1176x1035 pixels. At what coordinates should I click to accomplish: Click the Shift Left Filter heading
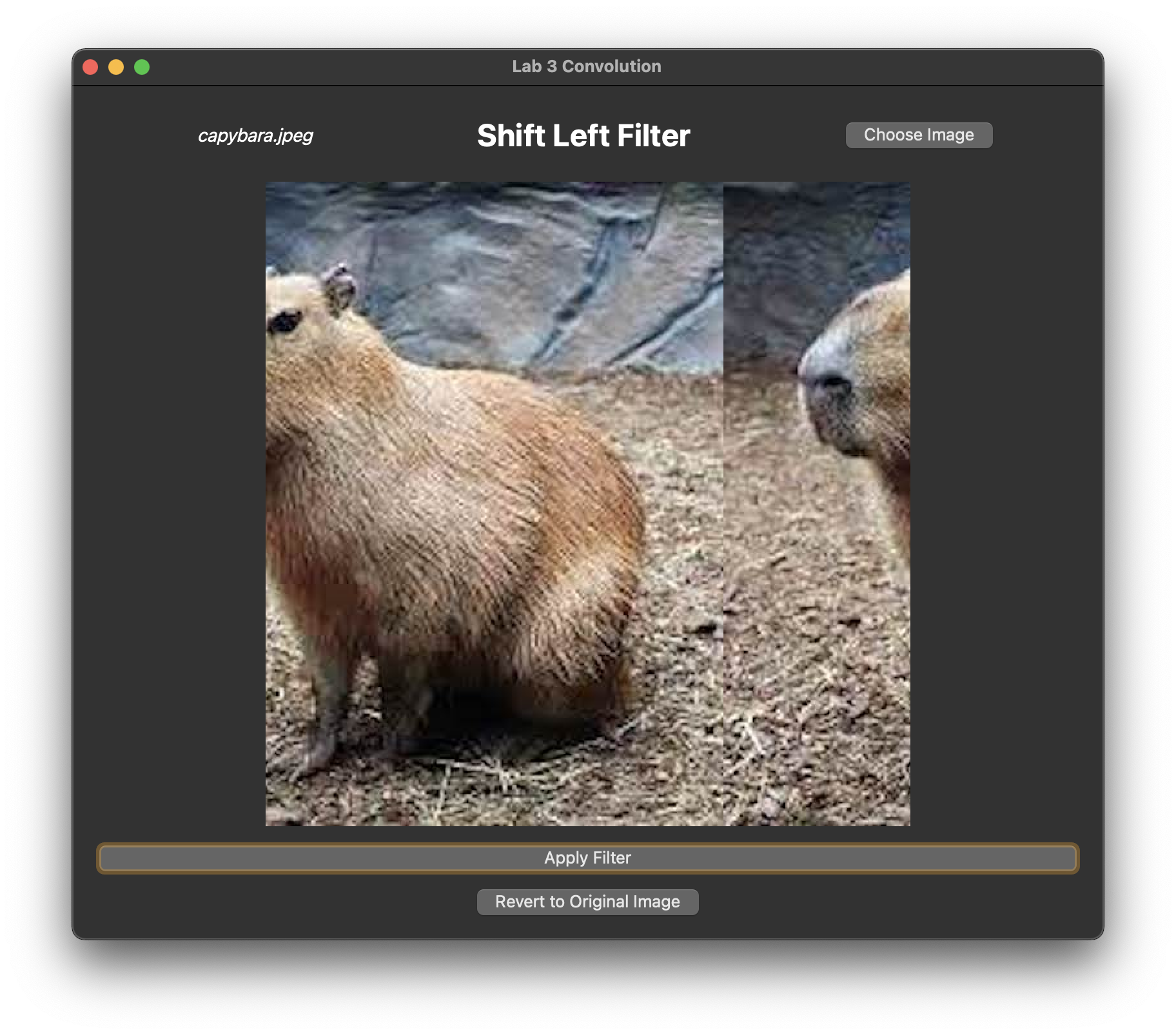[x=583, y=136]
